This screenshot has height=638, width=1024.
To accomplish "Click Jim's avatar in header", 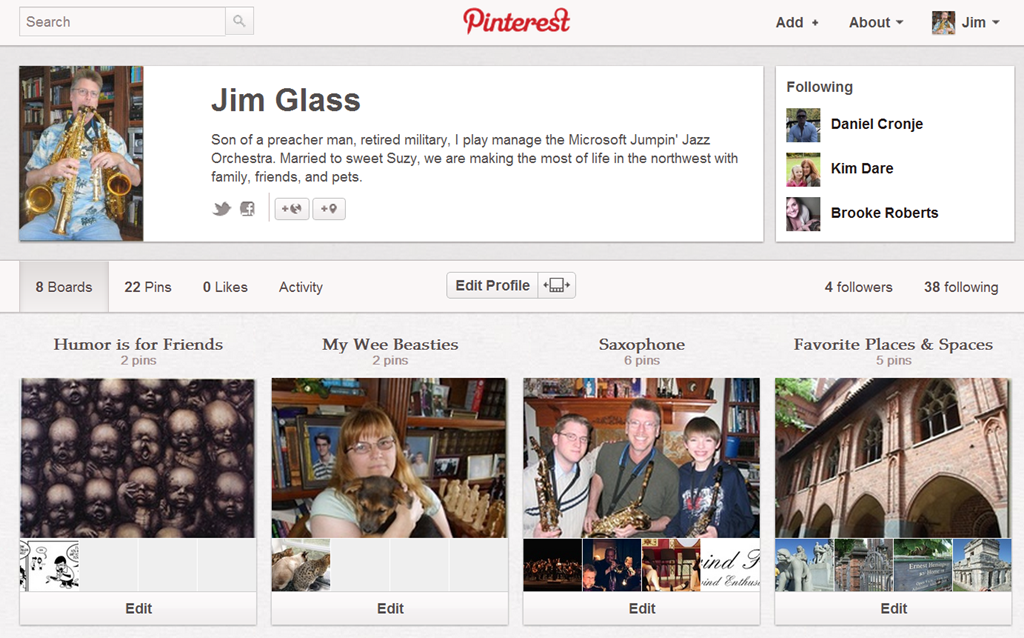I will point(943,22).
